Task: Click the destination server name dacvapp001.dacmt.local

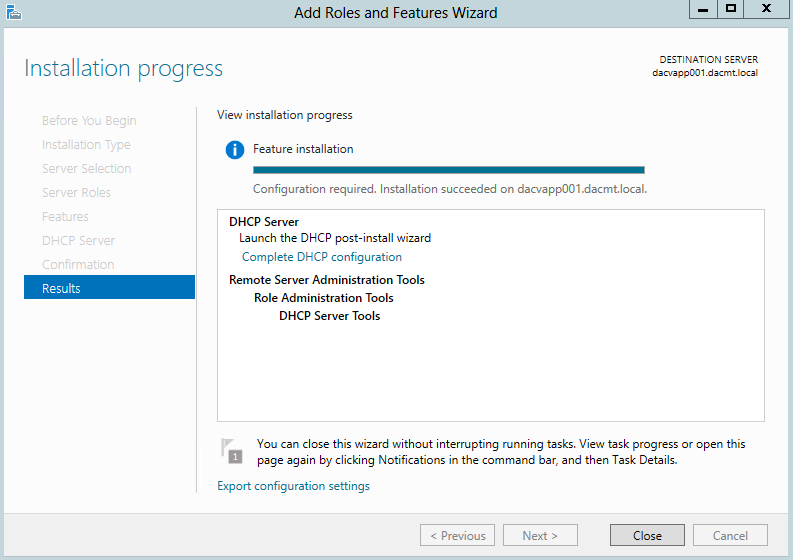Action: pyautogui.click(x=705, y=73)
